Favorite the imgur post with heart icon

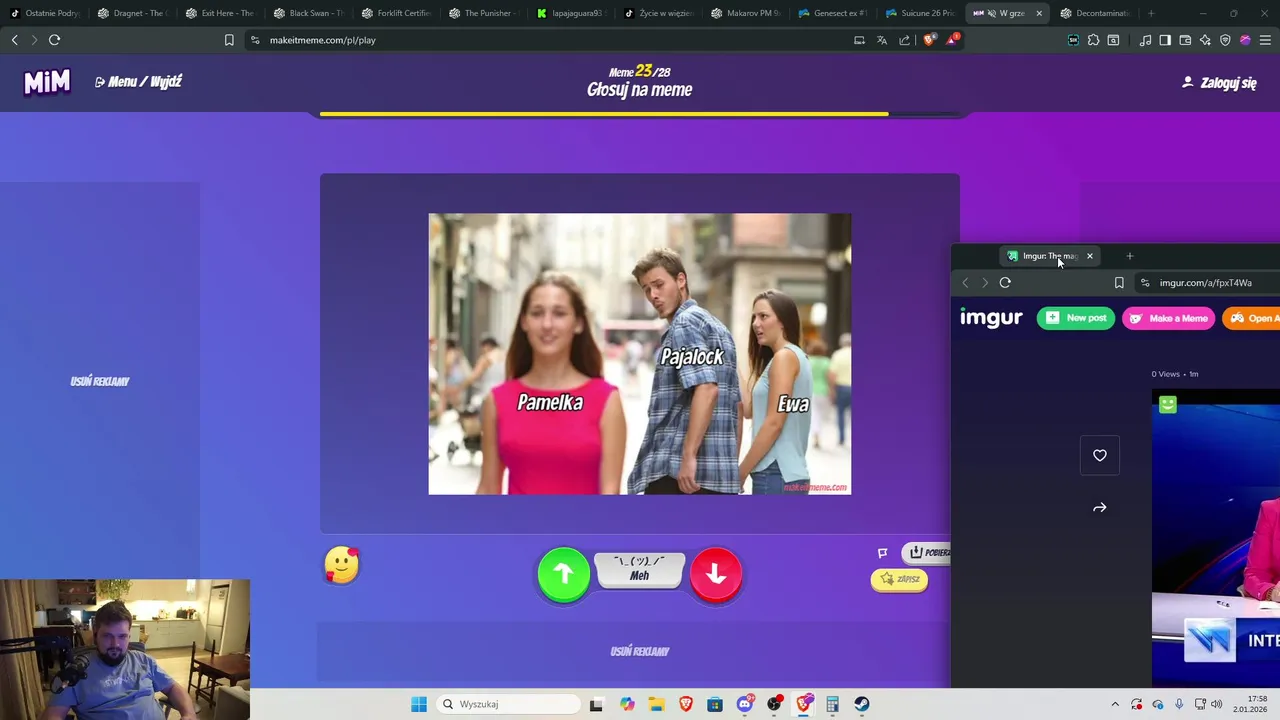pos(1100,455)
